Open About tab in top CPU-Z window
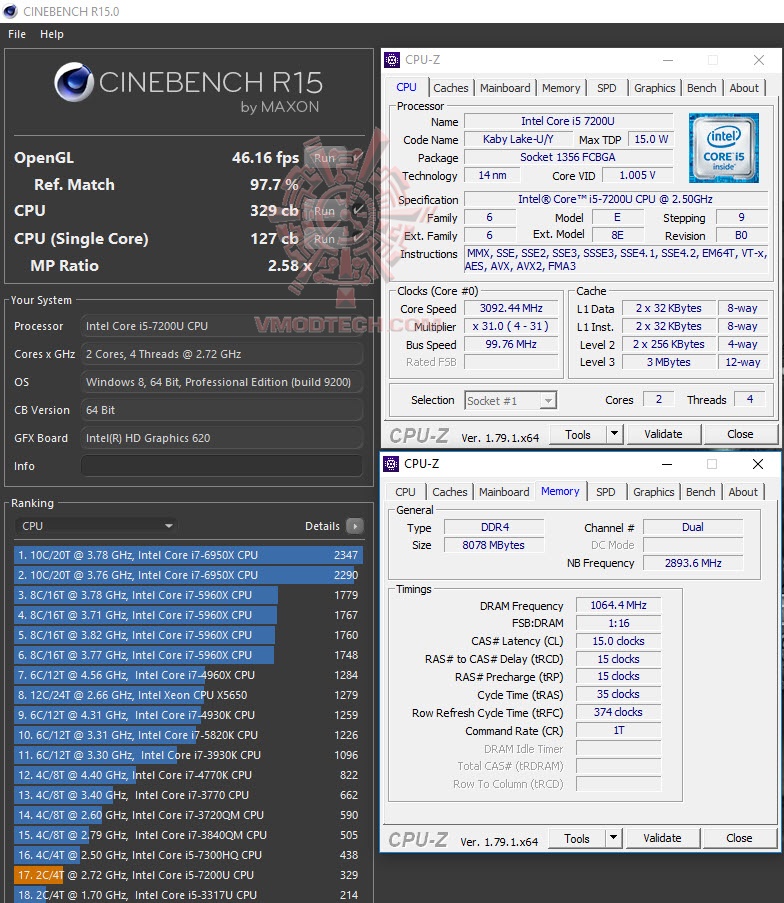784x903 pixels. [x=744, y=88]
